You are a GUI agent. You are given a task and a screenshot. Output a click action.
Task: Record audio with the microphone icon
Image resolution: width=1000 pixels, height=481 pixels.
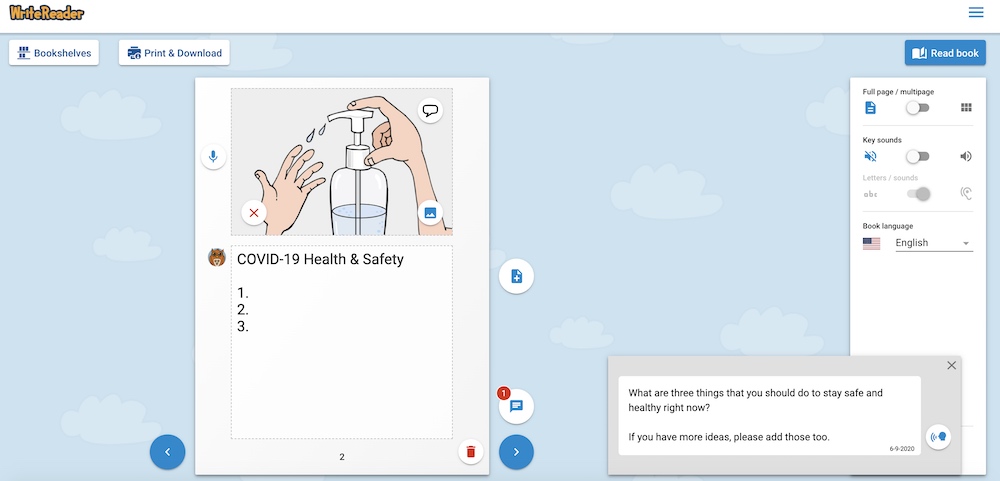214,156
